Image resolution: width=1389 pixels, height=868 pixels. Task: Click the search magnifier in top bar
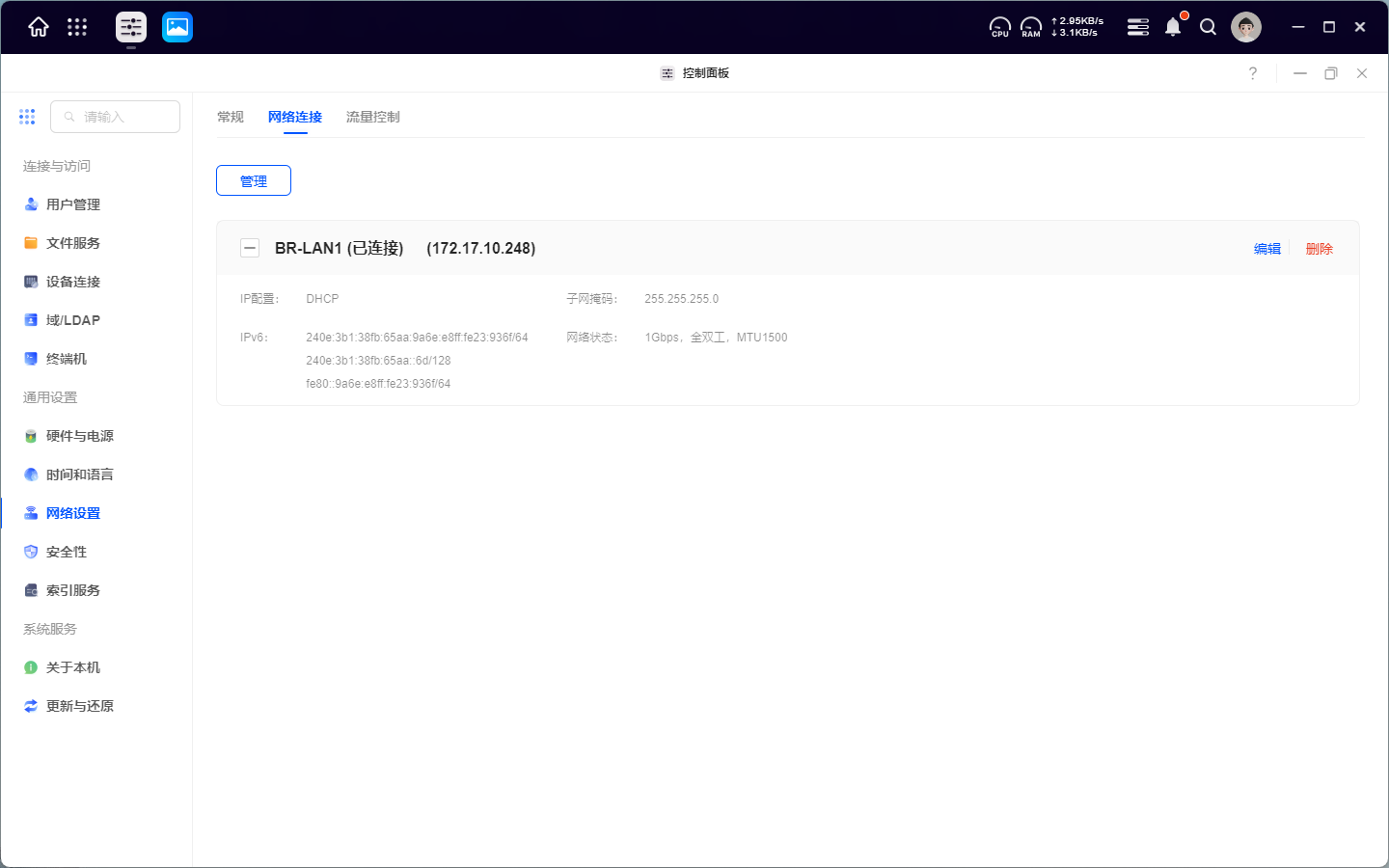tap(1208, 27)
